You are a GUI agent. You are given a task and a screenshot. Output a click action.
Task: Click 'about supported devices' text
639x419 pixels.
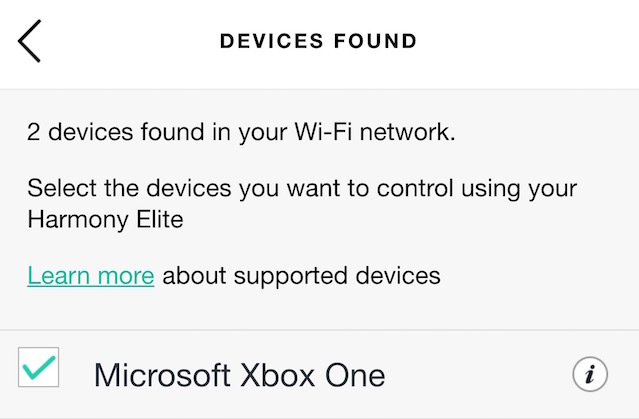click(301, 276)
